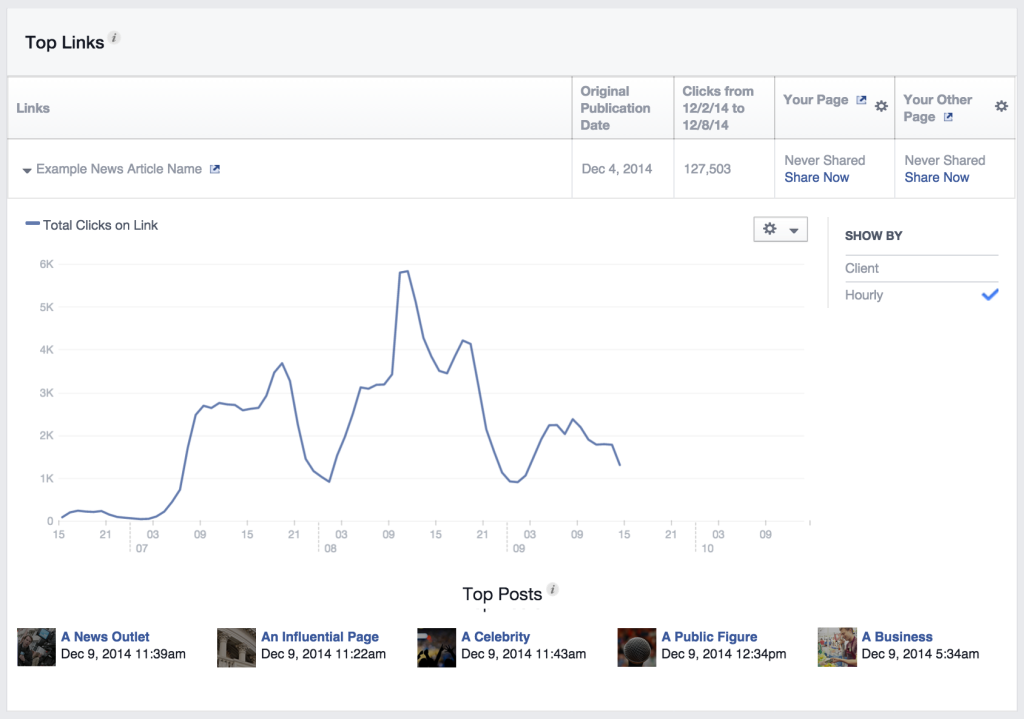Image resolution: width=1024 pixels, height=719 pixels.
Task: Select Hourly in the Show By menu
Action: point(863,294)
